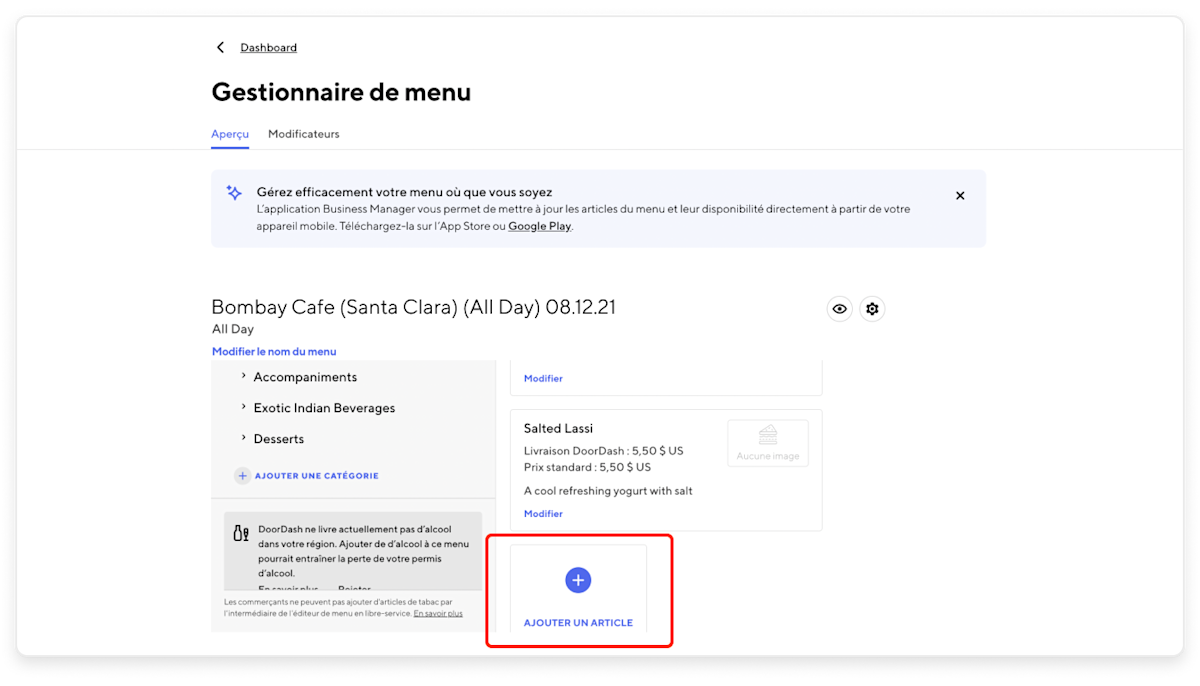1200x686 pixels.
Task: Click the eye icon to preview menu
Action: tap(840, 309)
